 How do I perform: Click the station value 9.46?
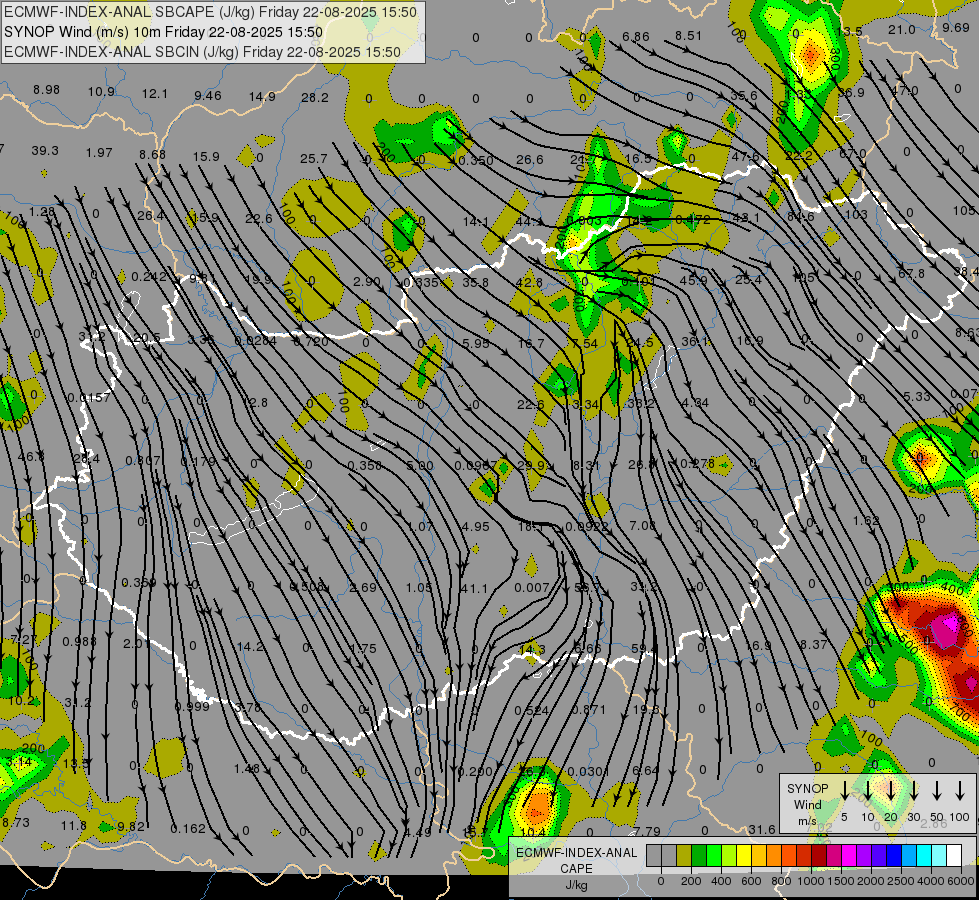point(208,96)
